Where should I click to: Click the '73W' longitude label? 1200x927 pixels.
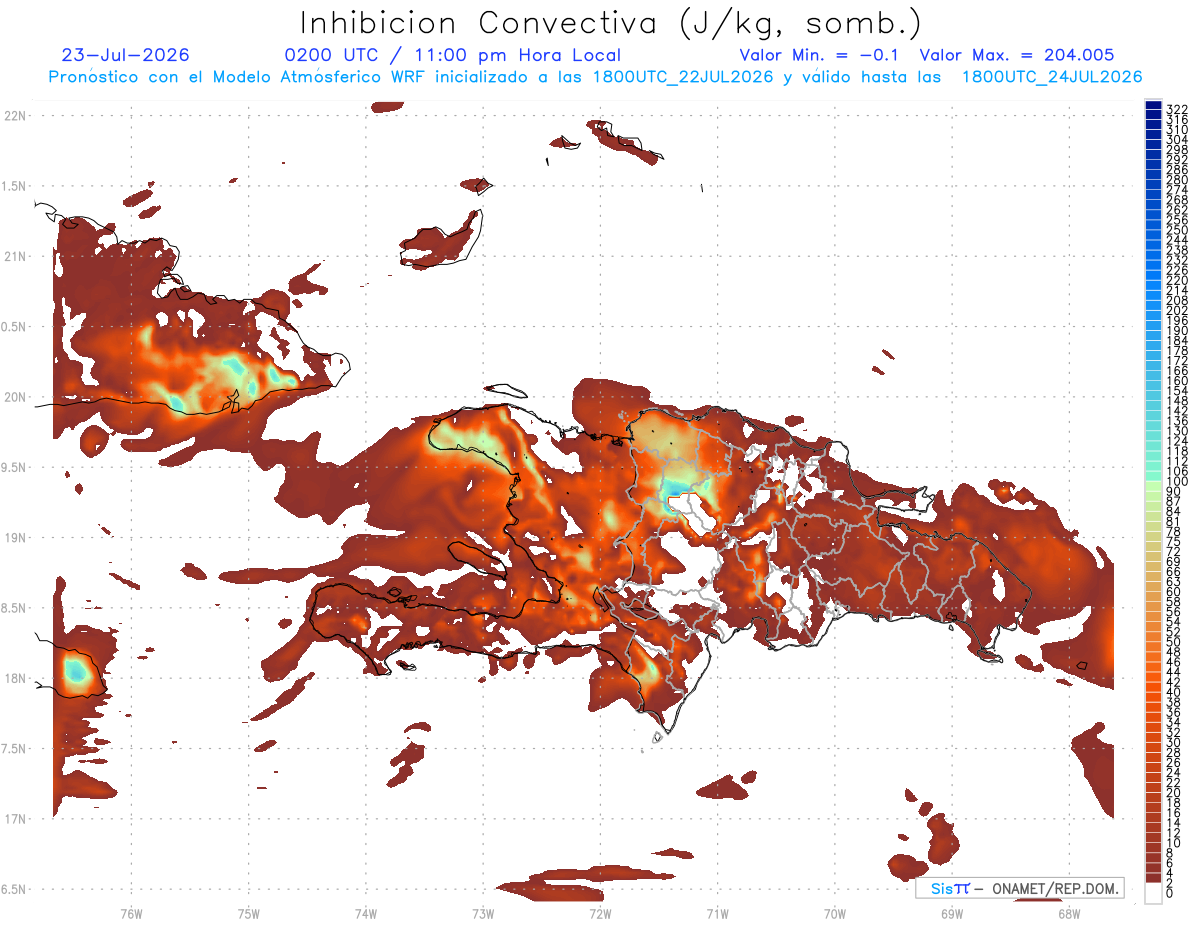[483, 913]
